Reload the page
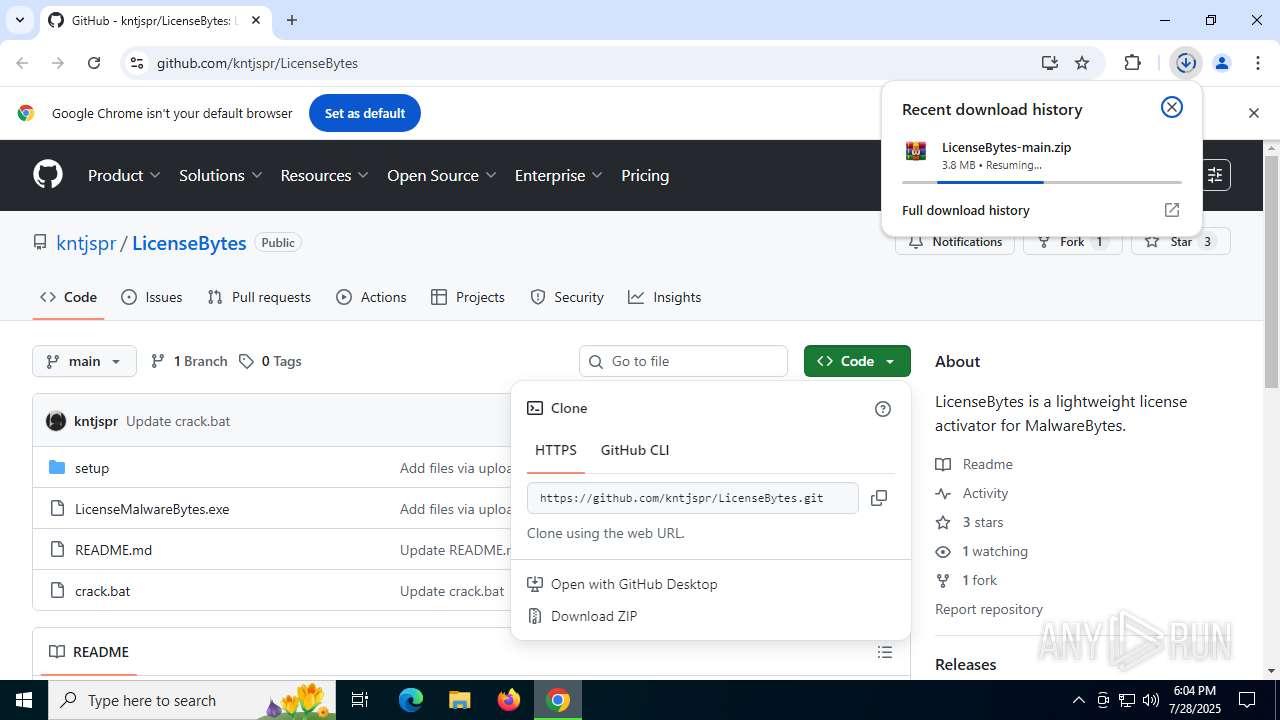Image resolution: width=1280 pixels, height=720 pixels. point(94,63)
